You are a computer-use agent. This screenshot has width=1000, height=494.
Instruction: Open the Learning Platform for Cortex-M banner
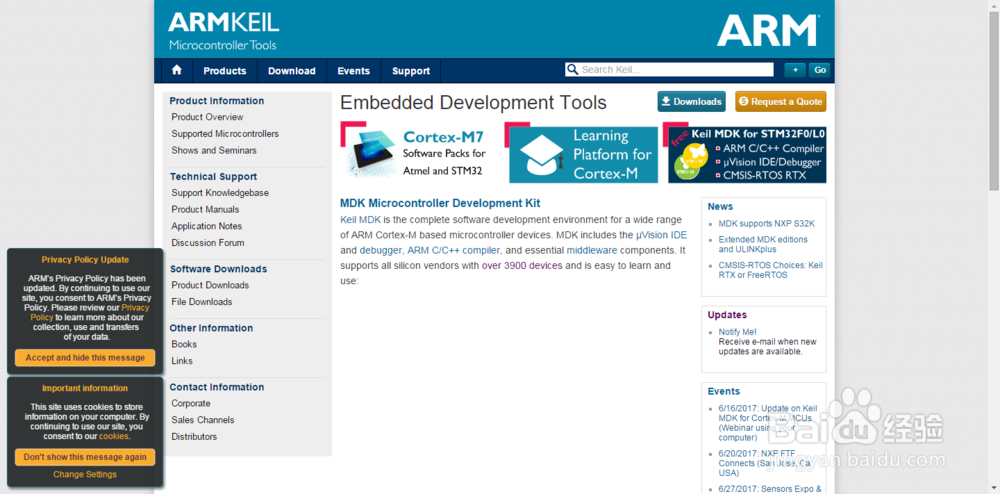click(x=581, y=152)
